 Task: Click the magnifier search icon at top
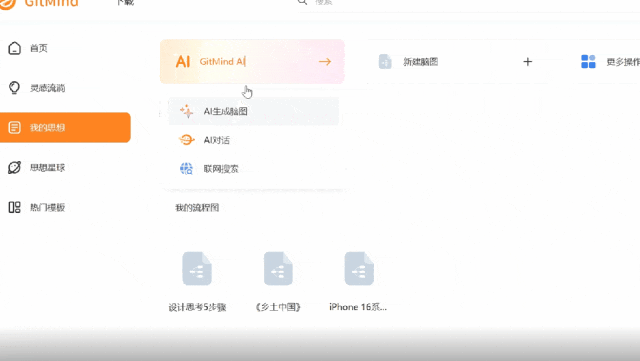(x=302, y=2)
